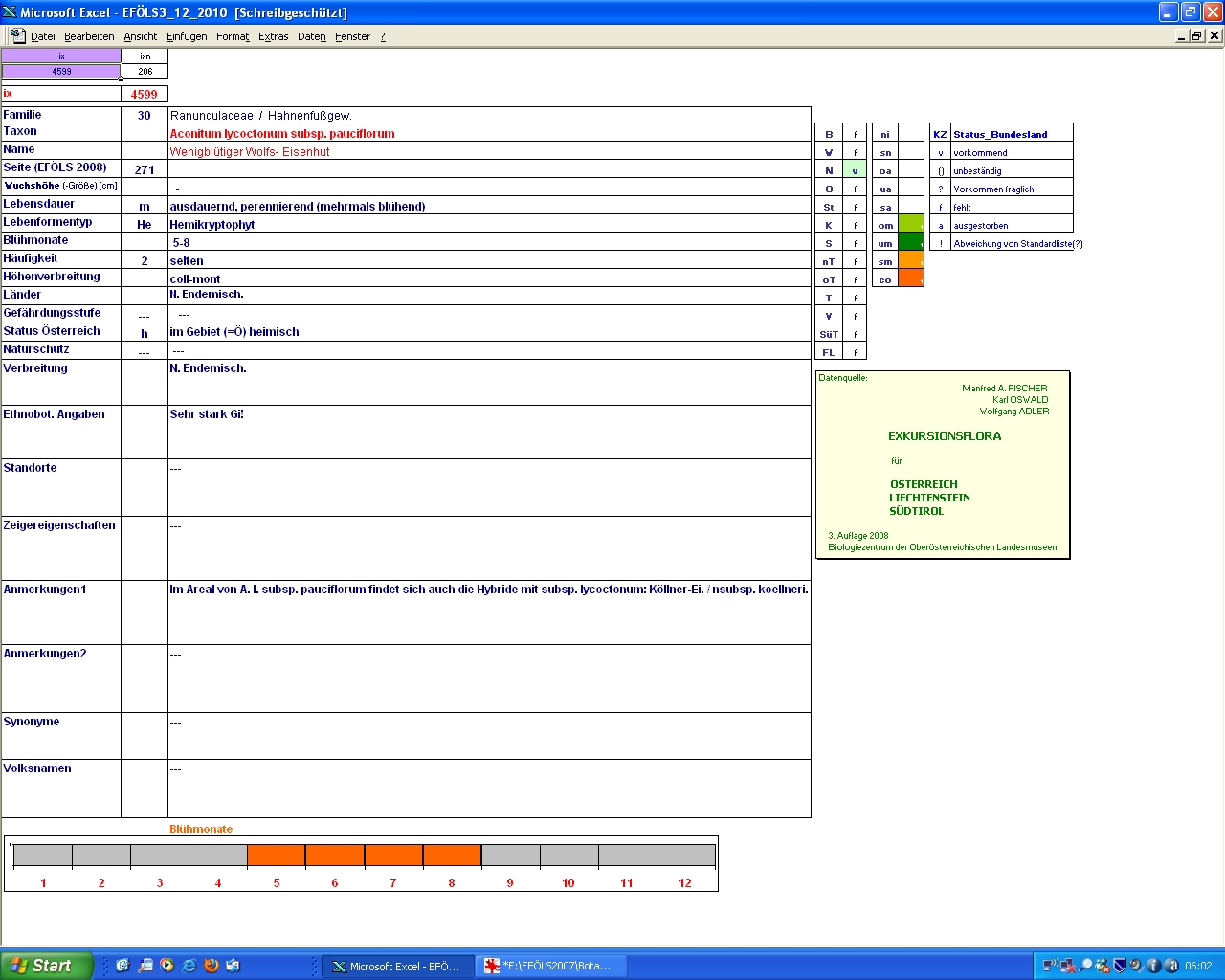1225x980 pixels.
Task: Click the EXKURSIONSFLORA title in the source box
Action: click(x=945, y=436)
